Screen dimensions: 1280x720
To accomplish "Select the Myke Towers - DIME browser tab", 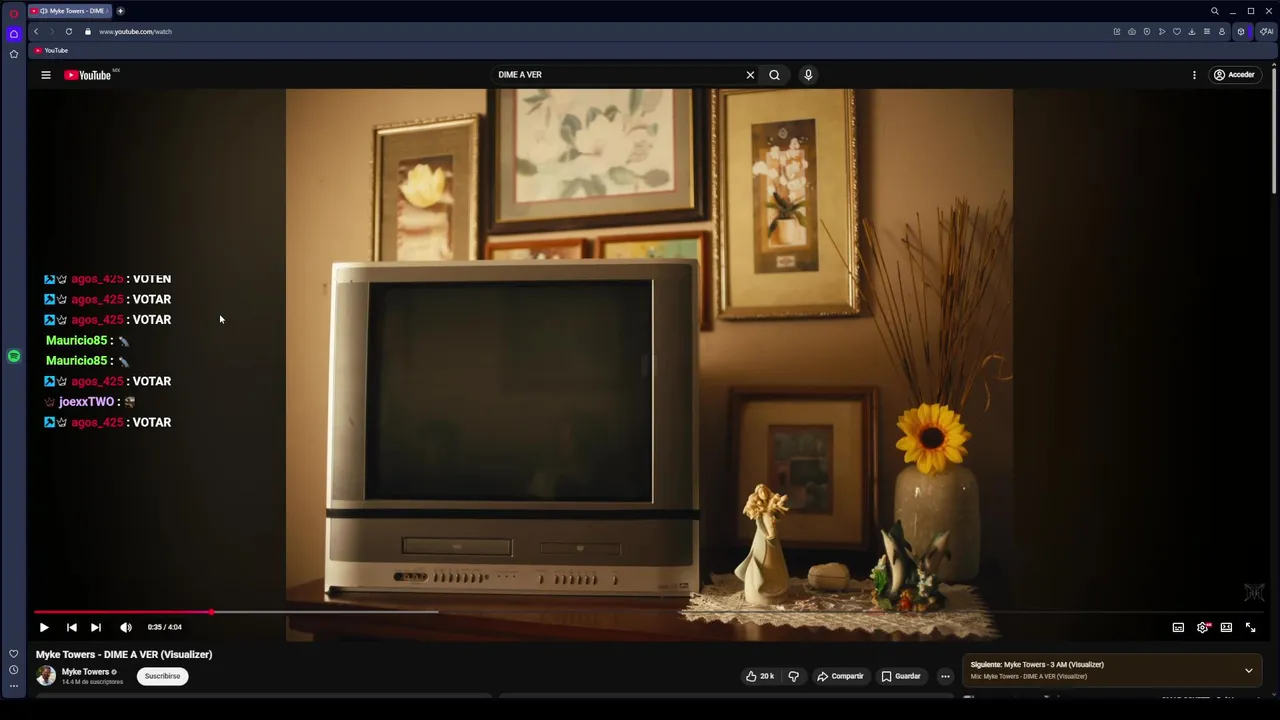I will (70, 11).
